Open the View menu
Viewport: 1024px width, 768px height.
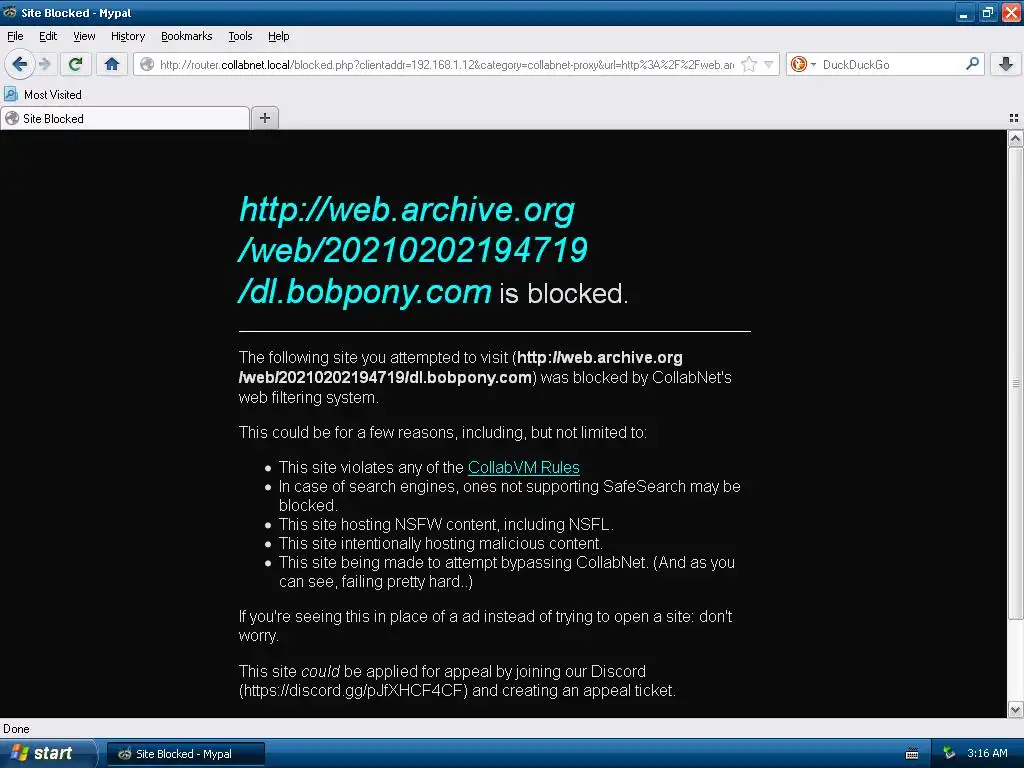tap(84, 36)
